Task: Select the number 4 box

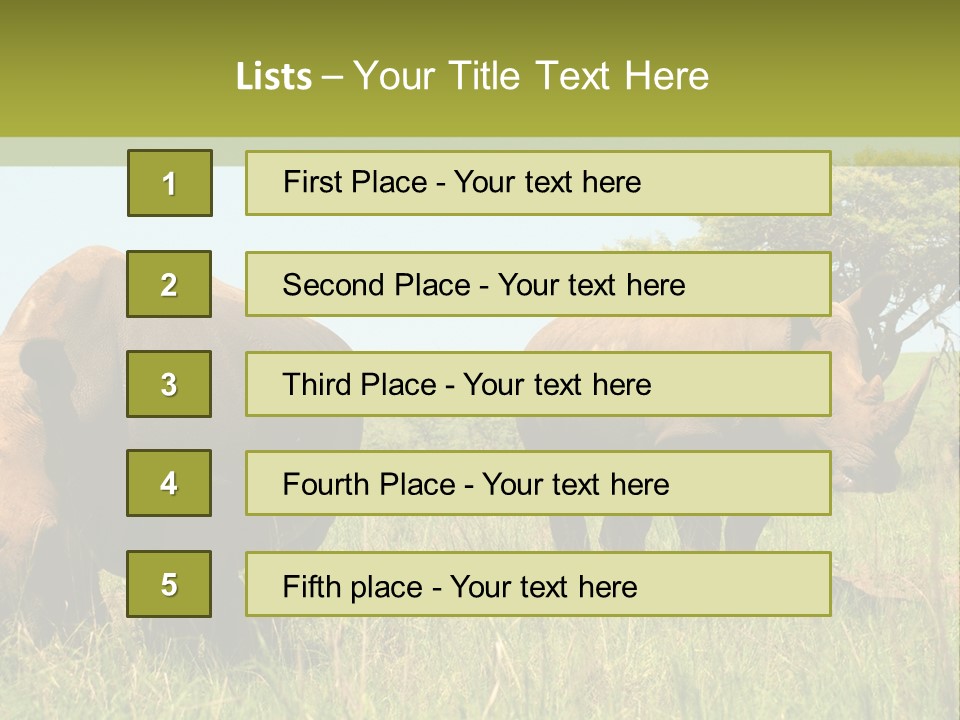Action: (x=169, y=483)
